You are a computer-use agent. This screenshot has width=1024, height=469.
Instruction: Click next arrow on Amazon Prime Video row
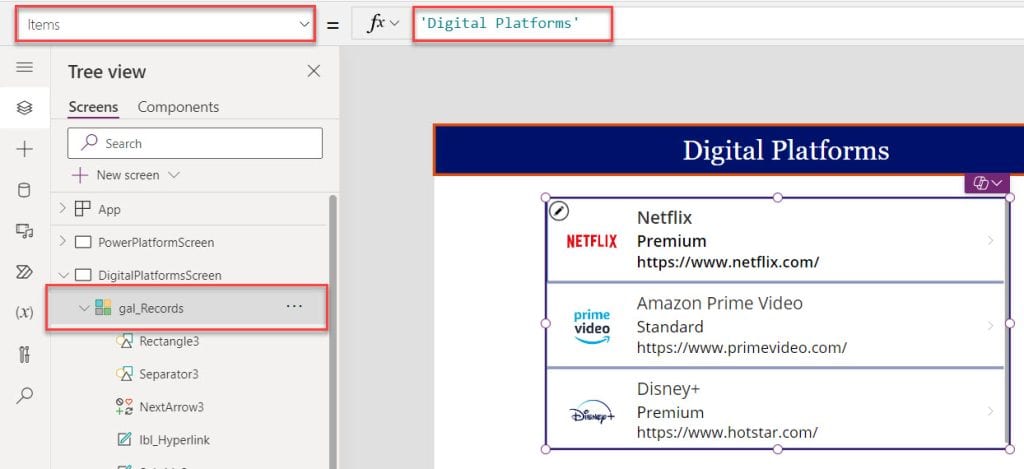tap(990, 326)
